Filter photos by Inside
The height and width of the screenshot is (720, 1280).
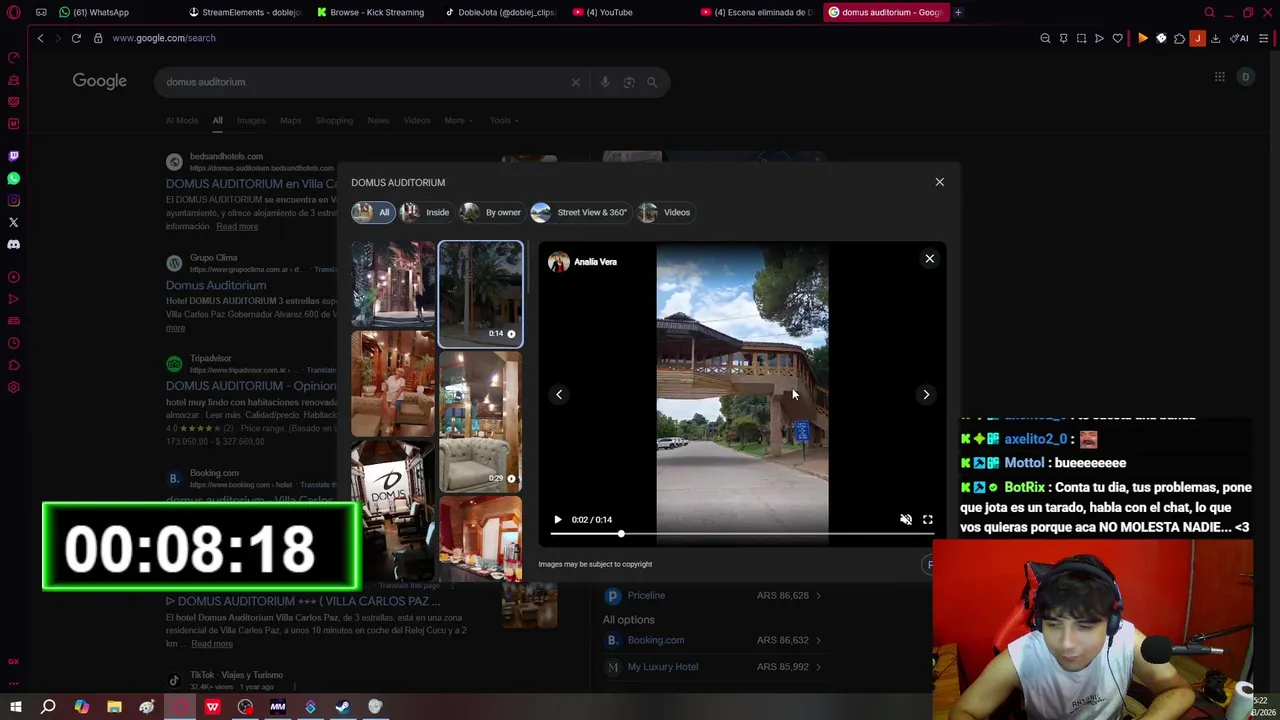point(426,212)
